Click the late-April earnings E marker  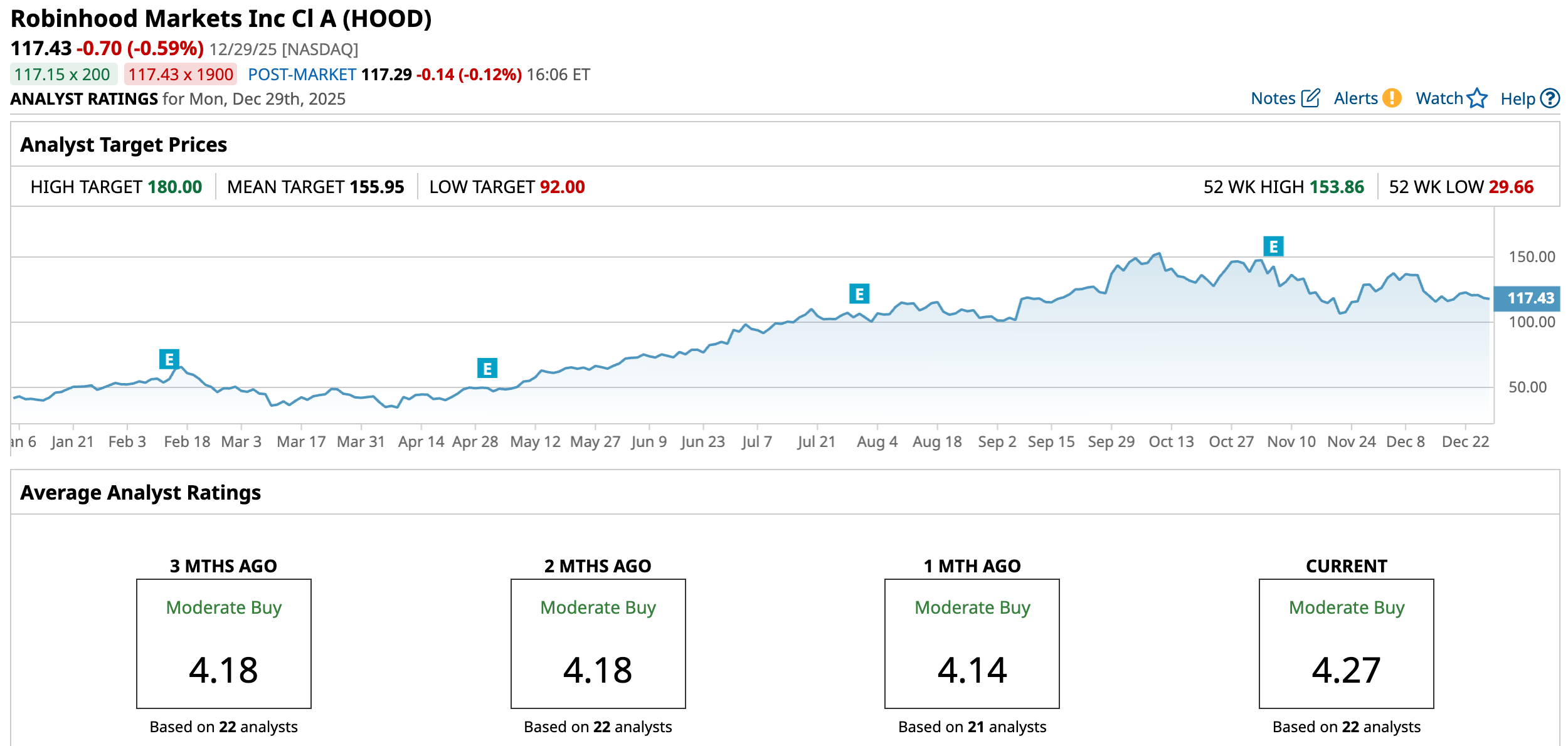487,369
